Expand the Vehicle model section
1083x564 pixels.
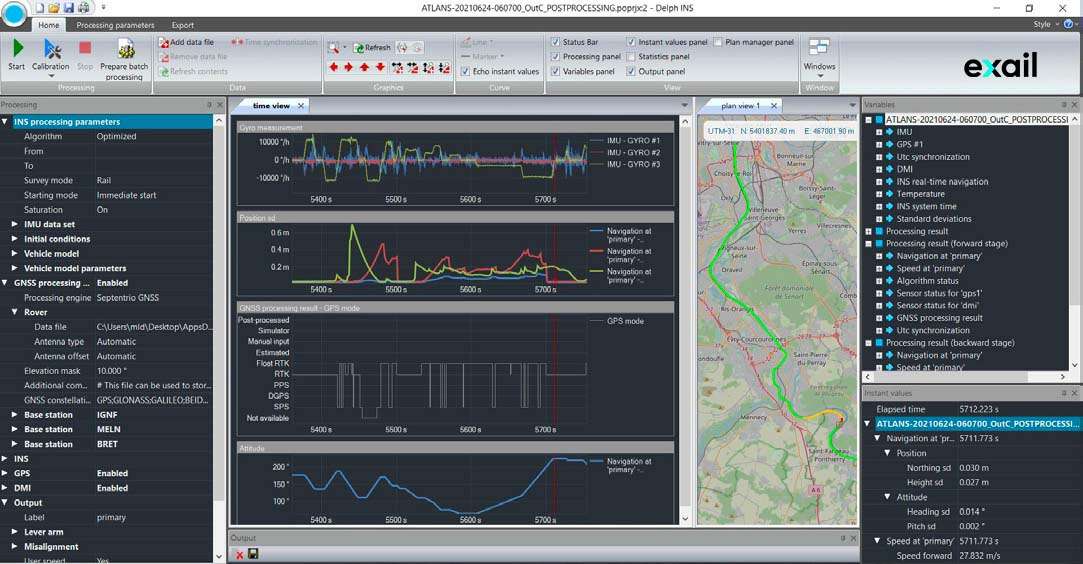[x=14, y=254]
